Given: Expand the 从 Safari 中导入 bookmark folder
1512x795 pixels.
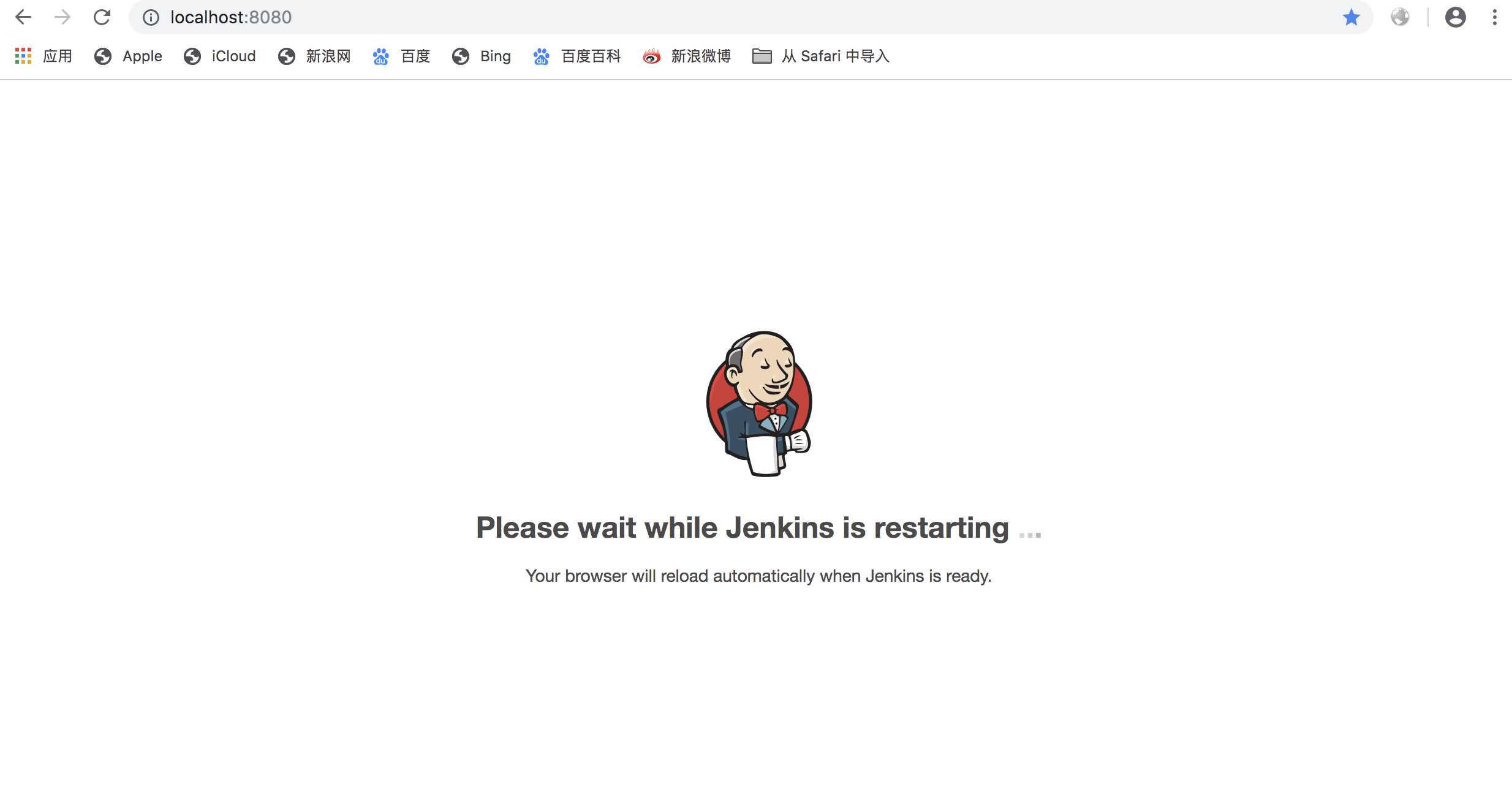Looking at the screenshot, I should pos(820,56).
